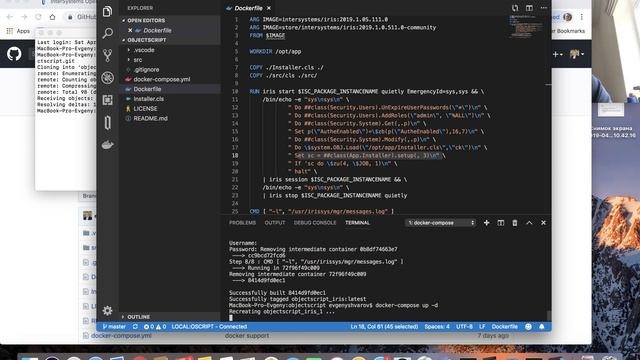Click the terminal panel scrollbar
The width and height of the screenshot is (640, 360).
pyautogui.click(x=549, y=316)
